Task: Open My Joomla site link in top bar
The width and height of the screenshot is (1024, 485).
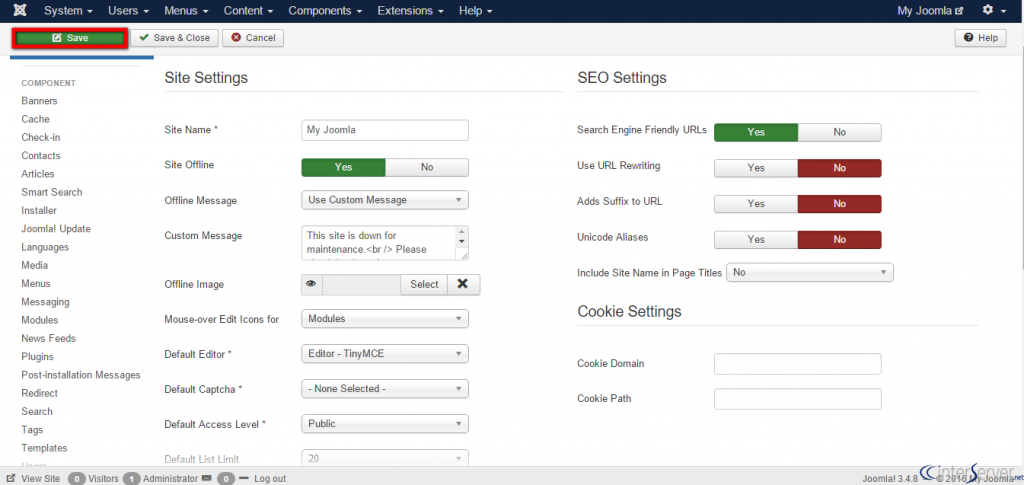Action: (x=930, y=11)
